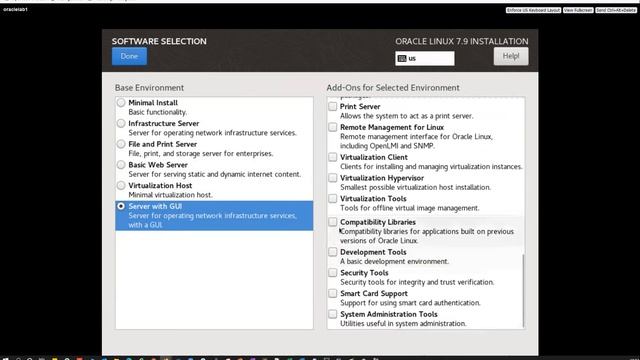Viewport: 640px width, 360px height.
Task: Select the Minimal Install radio button
Action: [121, 102]
